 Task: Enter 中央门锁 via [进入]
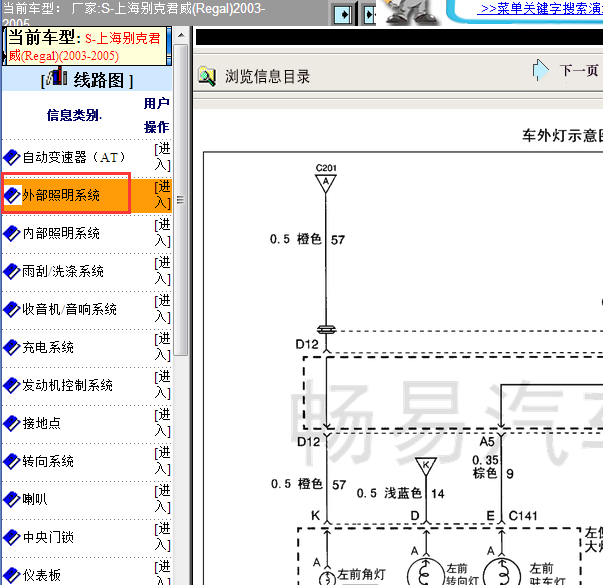coord(162,537)
